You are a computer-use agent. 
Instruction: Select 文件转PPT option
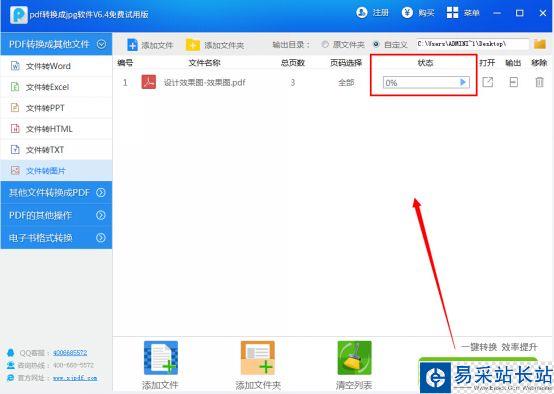tap(57, 108)
